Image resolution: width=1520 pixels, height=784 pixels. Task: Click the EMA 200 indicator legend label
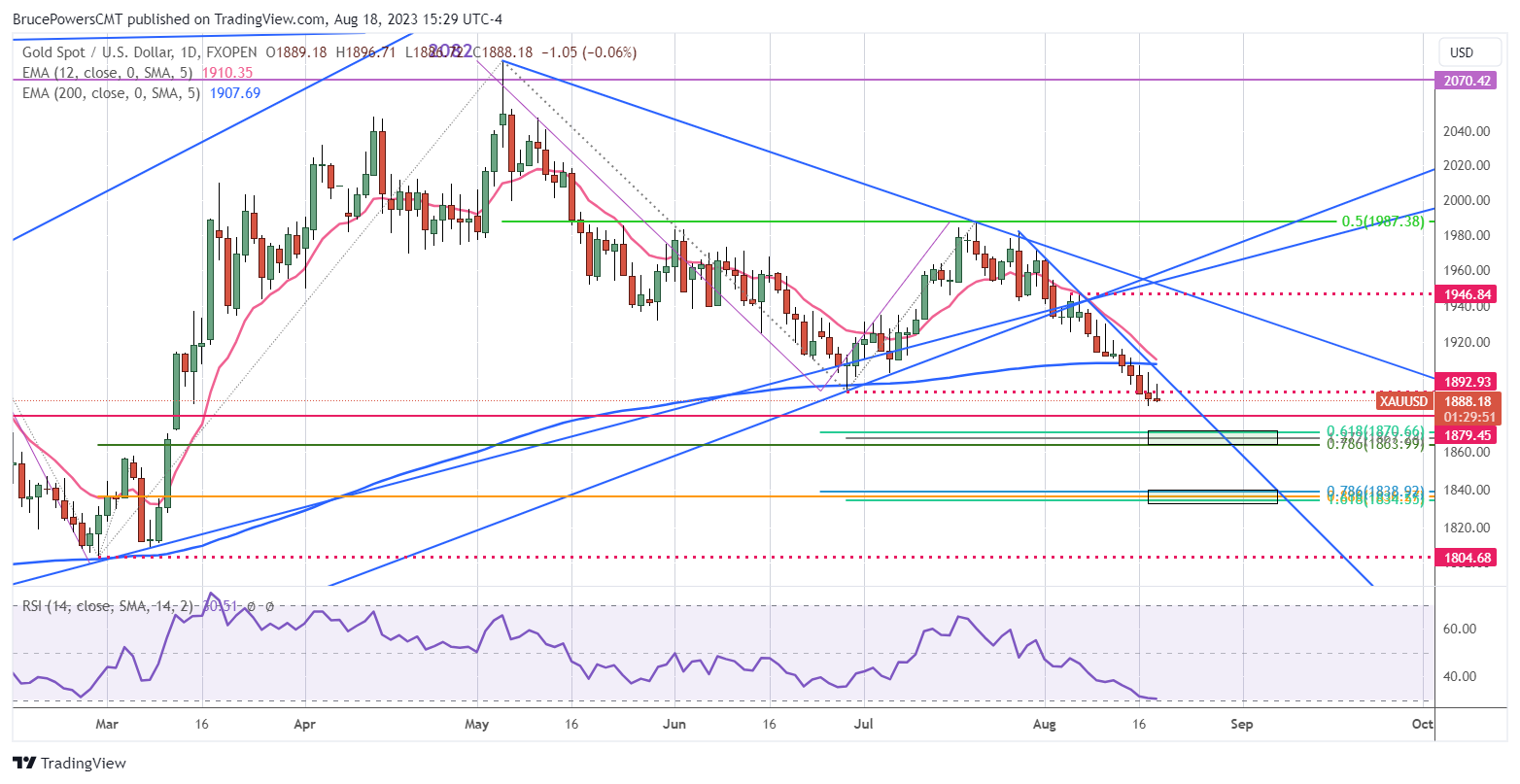(x=113, y=93)
